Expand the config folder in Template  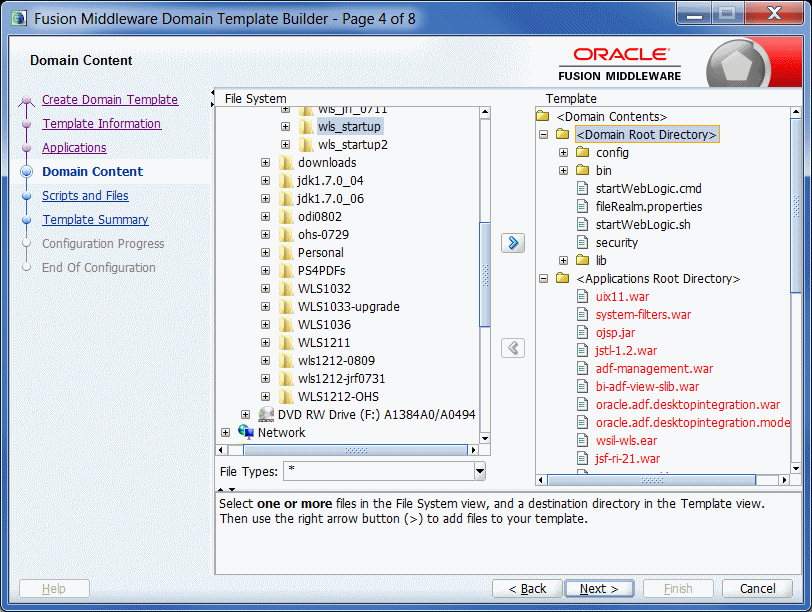pos(563,152)
